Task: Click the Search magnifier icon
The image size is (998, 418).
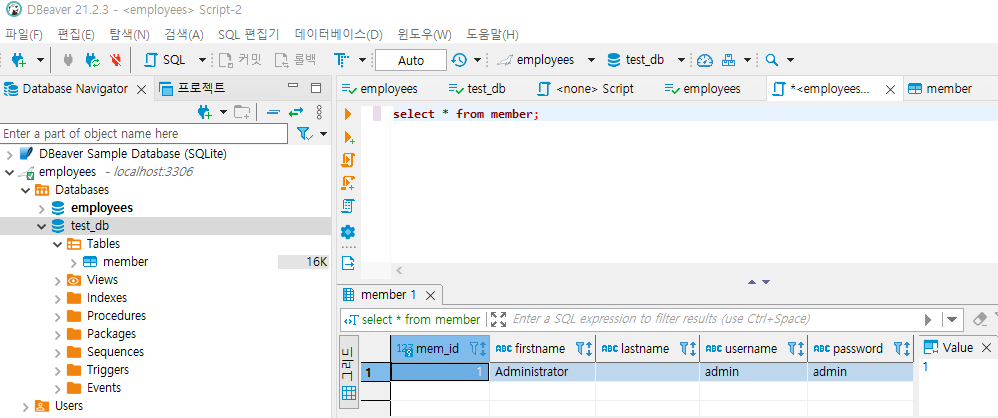Action: tap(771, 60)
